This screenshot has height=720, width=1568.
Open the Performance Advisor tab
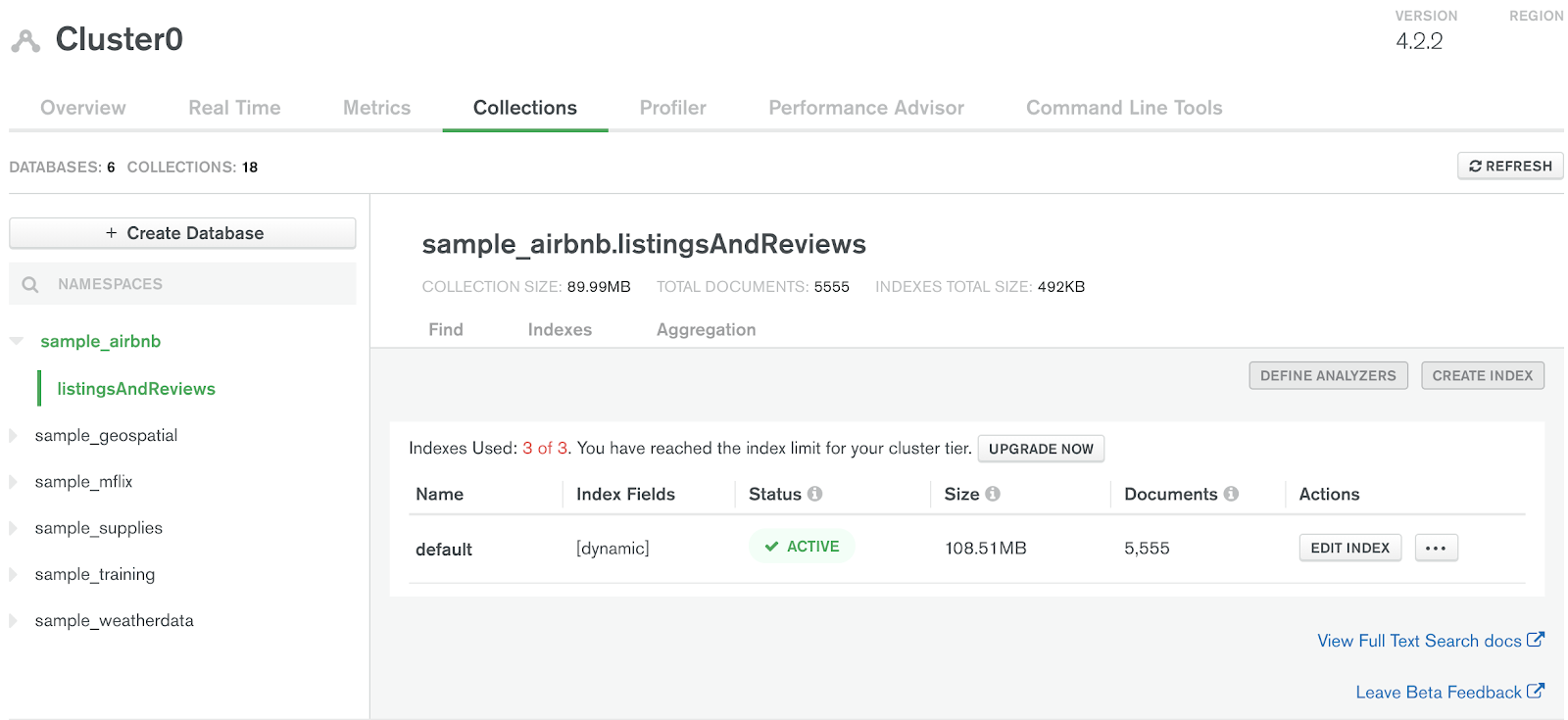click(x=866, y=108)
